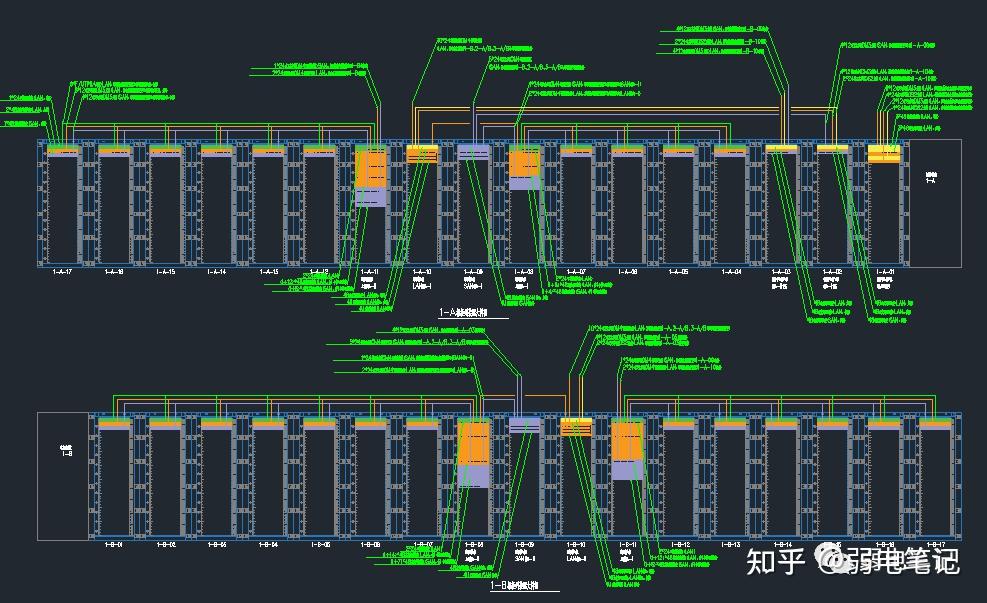The height and width of the screenshot is (603, 987).
Task: Select the rack label 1-B-02
Action: point(166,544)
